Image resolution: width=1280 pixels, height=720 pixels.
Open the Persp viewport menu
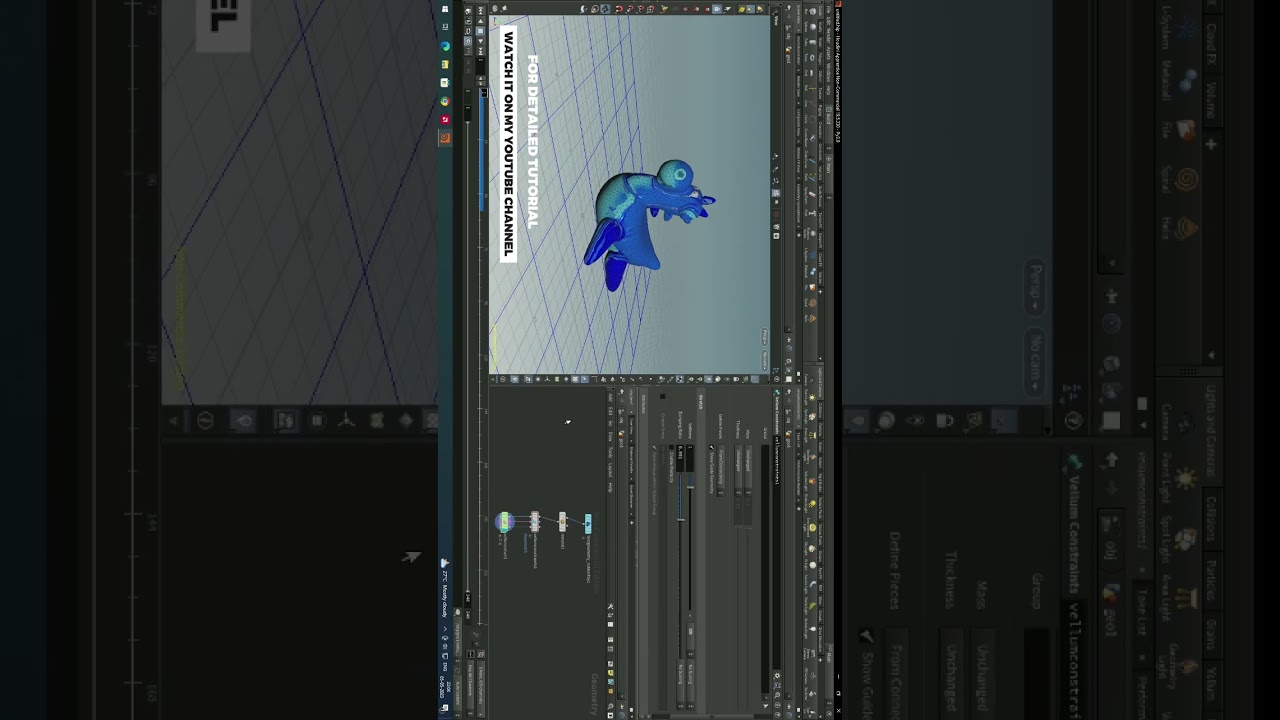(x=765, y=336)
